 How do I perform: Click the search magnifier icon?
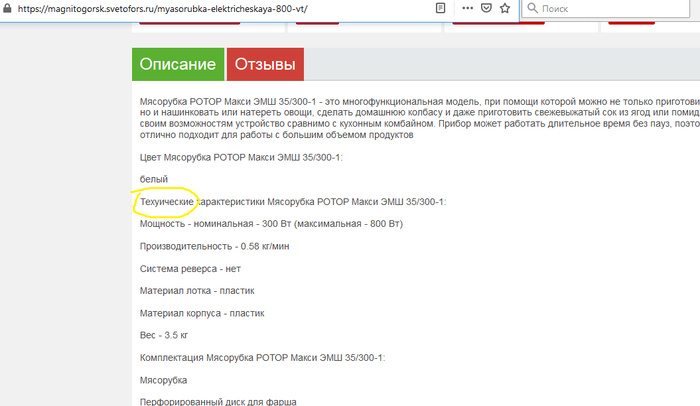(x=532, y=8)
